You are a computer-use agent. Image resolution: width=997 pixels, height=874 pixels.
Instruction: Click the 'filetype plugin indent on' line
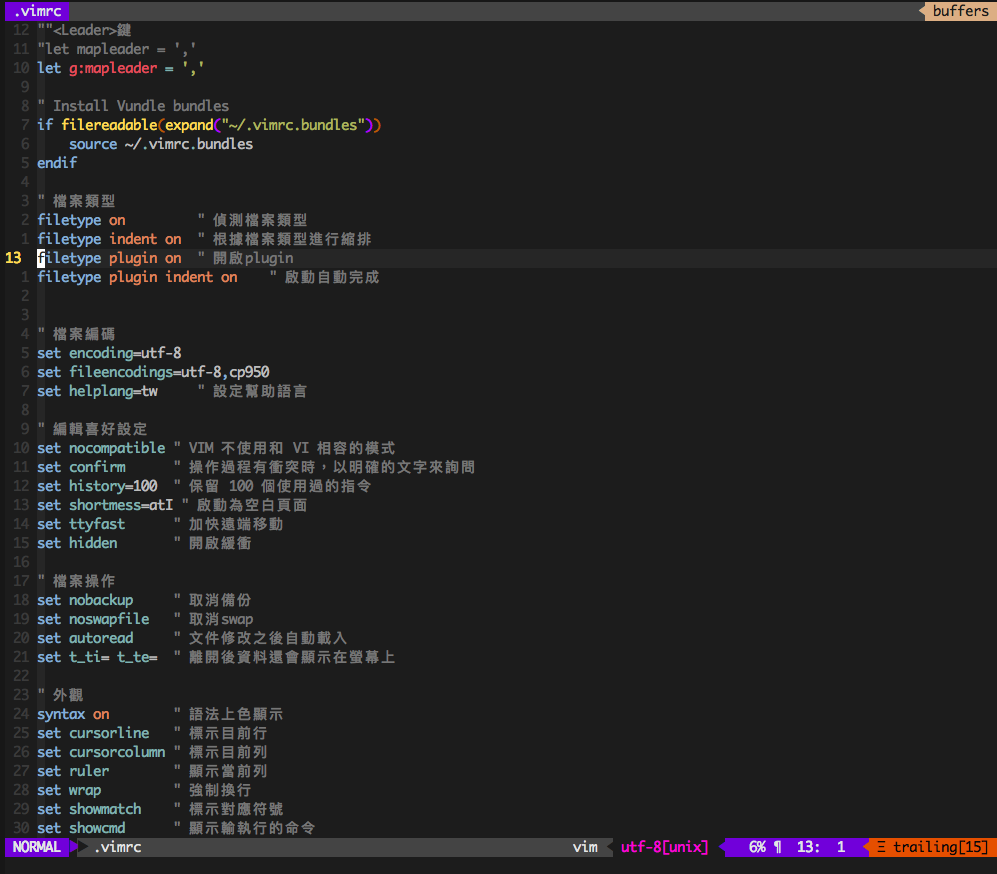[137, 277]
